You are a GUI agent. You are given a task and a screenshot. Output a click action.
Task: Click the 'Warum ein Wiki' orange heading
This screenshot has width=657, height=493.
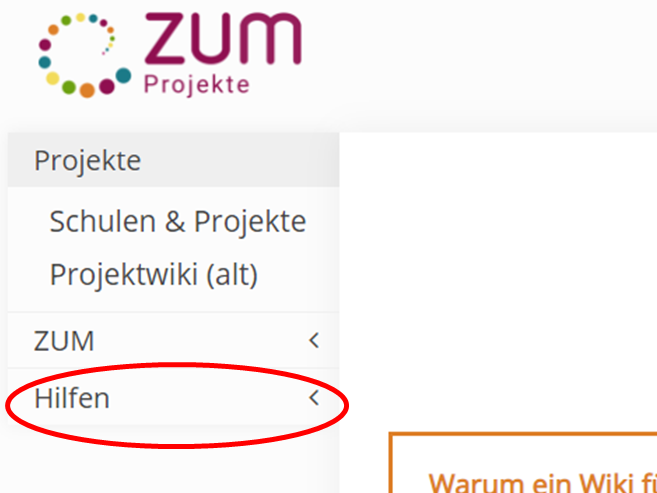[543, 483]
